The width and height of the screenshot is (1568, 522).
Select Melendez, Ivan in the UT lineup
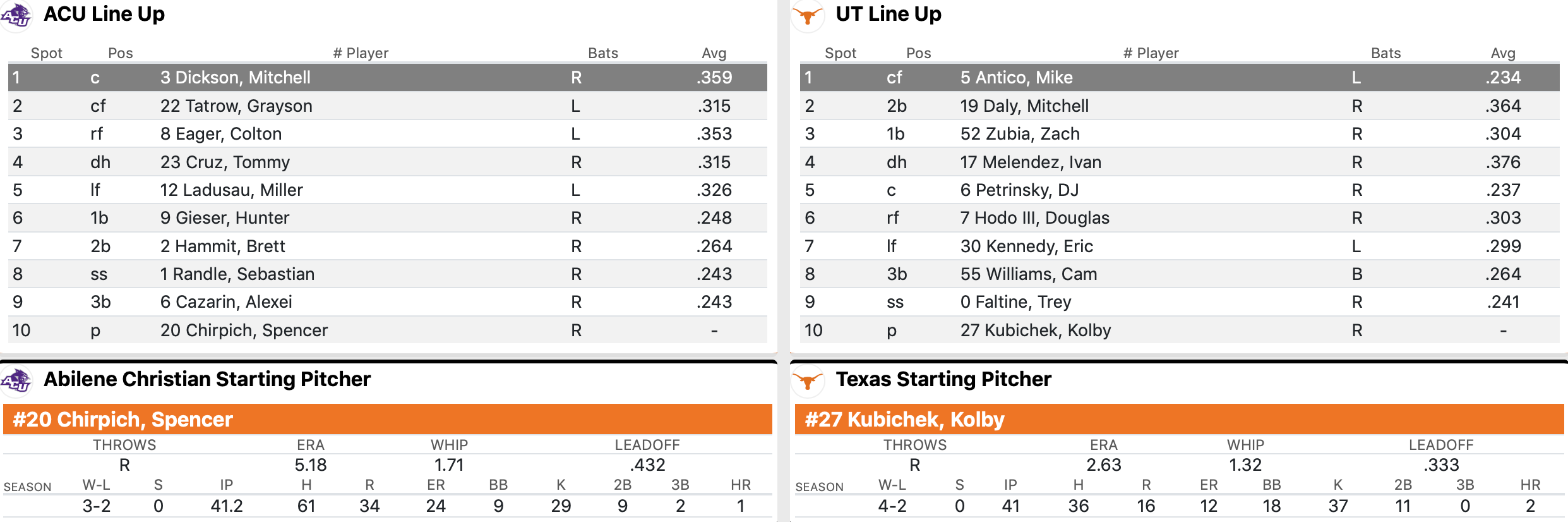click(x=1031, y=162)
